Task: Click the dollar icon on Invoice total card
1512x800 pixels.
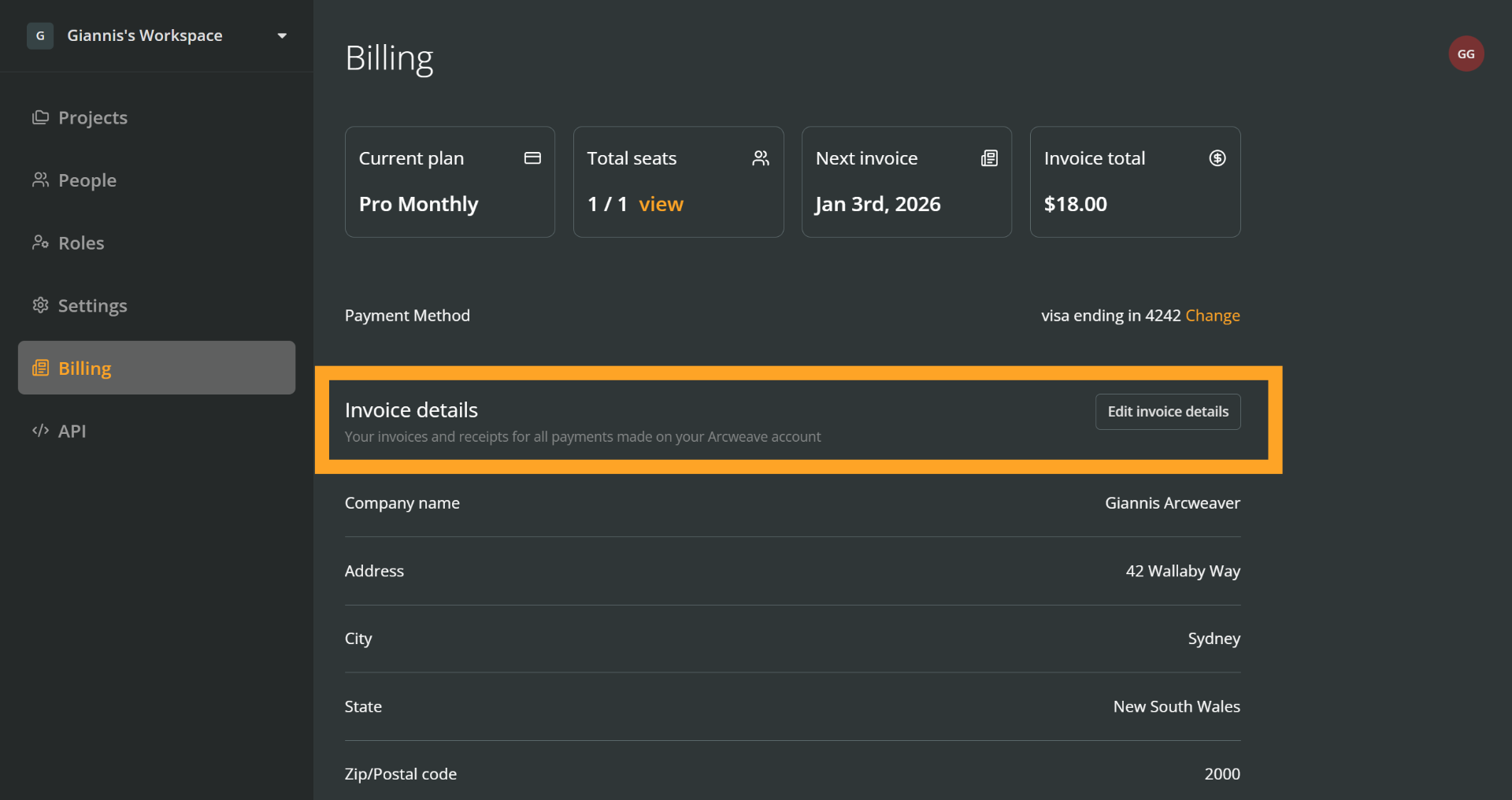Action: click(1217, 158)
